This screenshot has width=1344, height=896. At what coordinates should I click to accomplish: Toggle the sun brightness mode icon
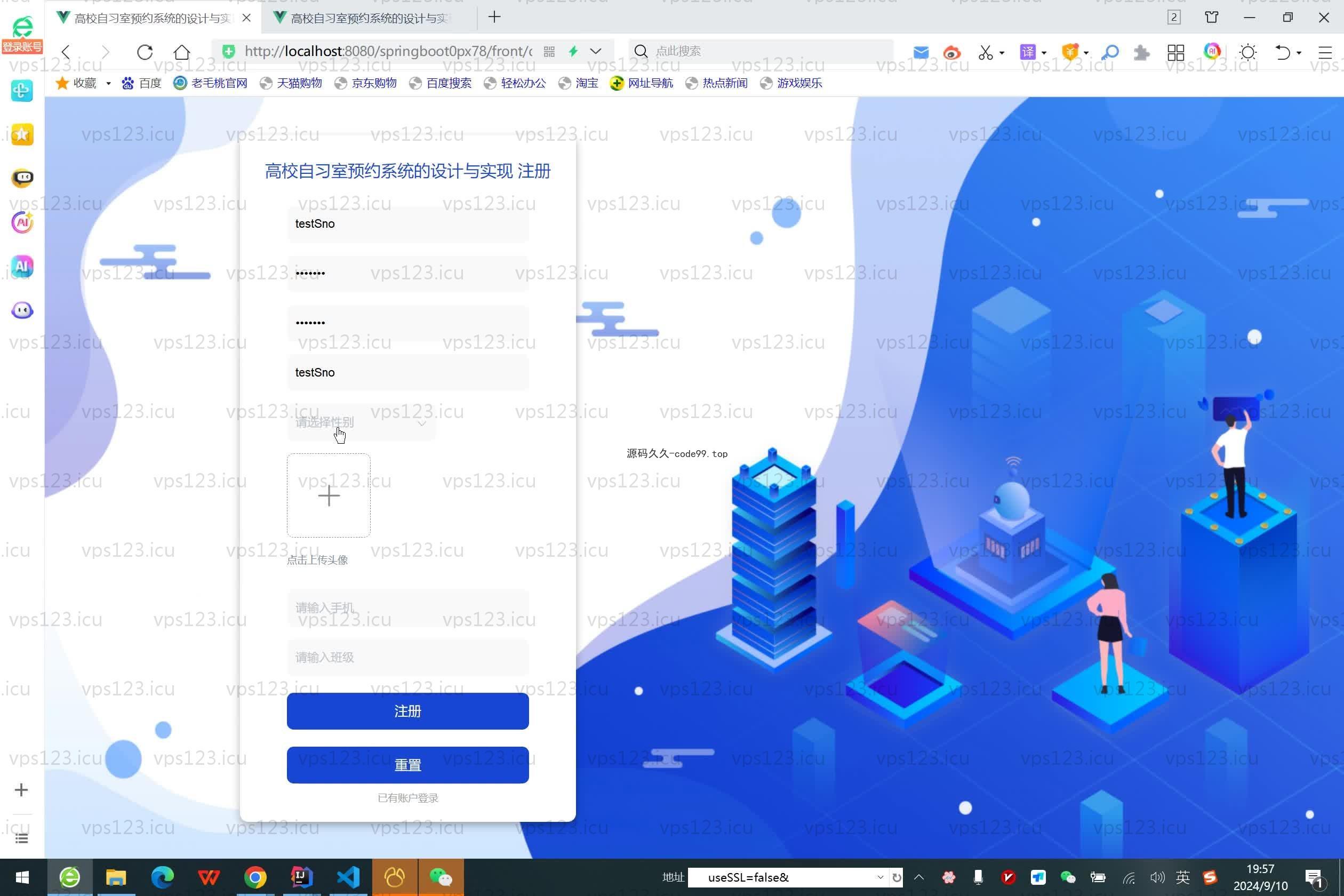click(x=1248, y=53)
